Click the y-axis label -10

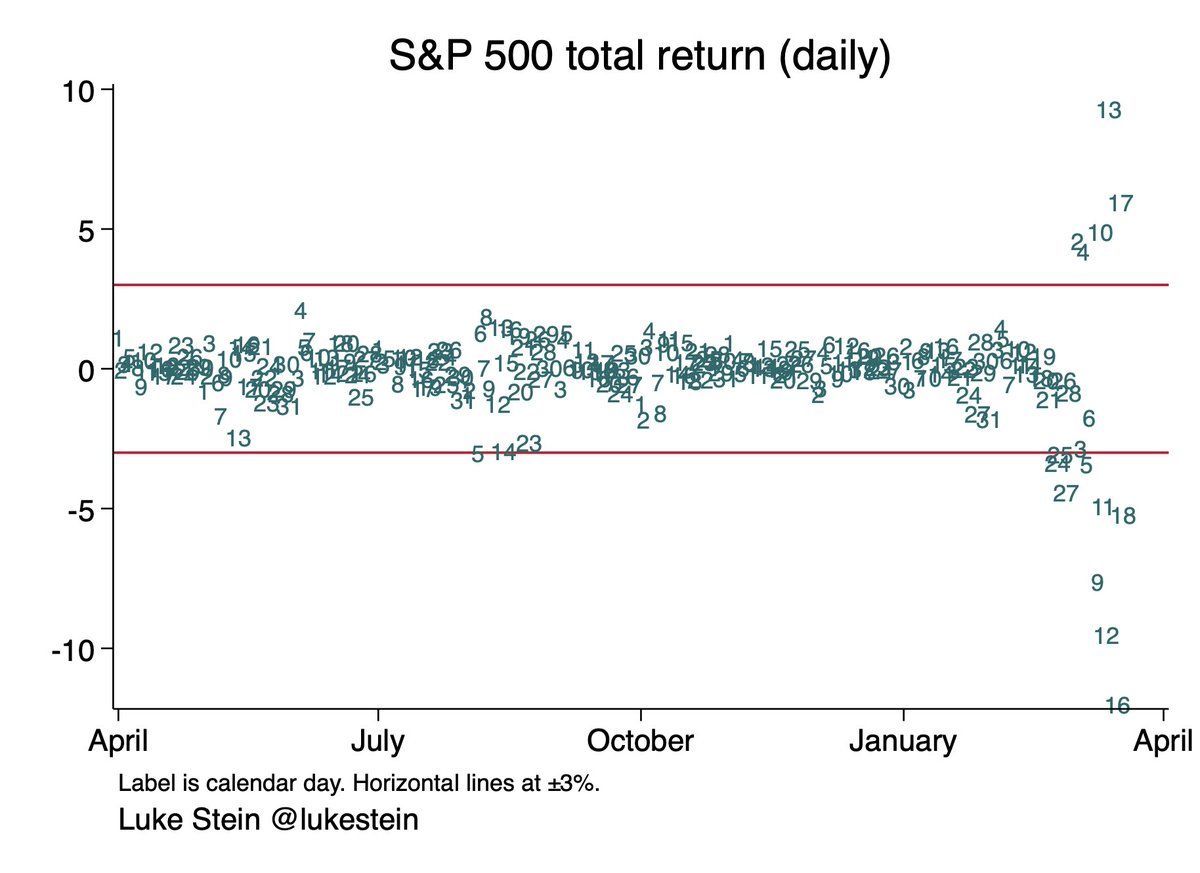click(x=74, y=649)
